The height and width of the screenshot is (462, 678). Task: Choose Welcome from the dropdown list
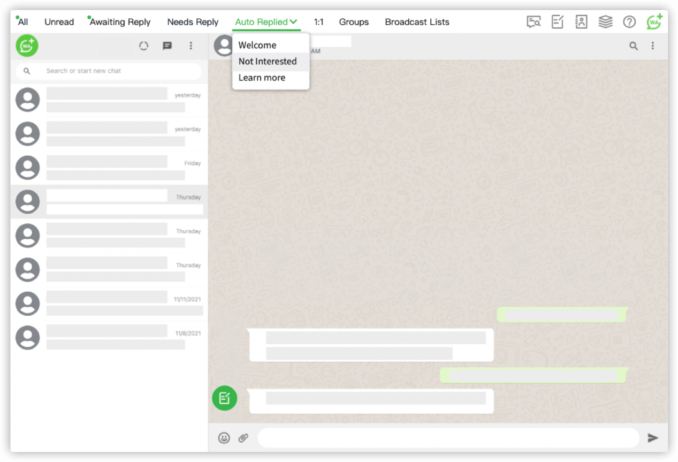257,46
